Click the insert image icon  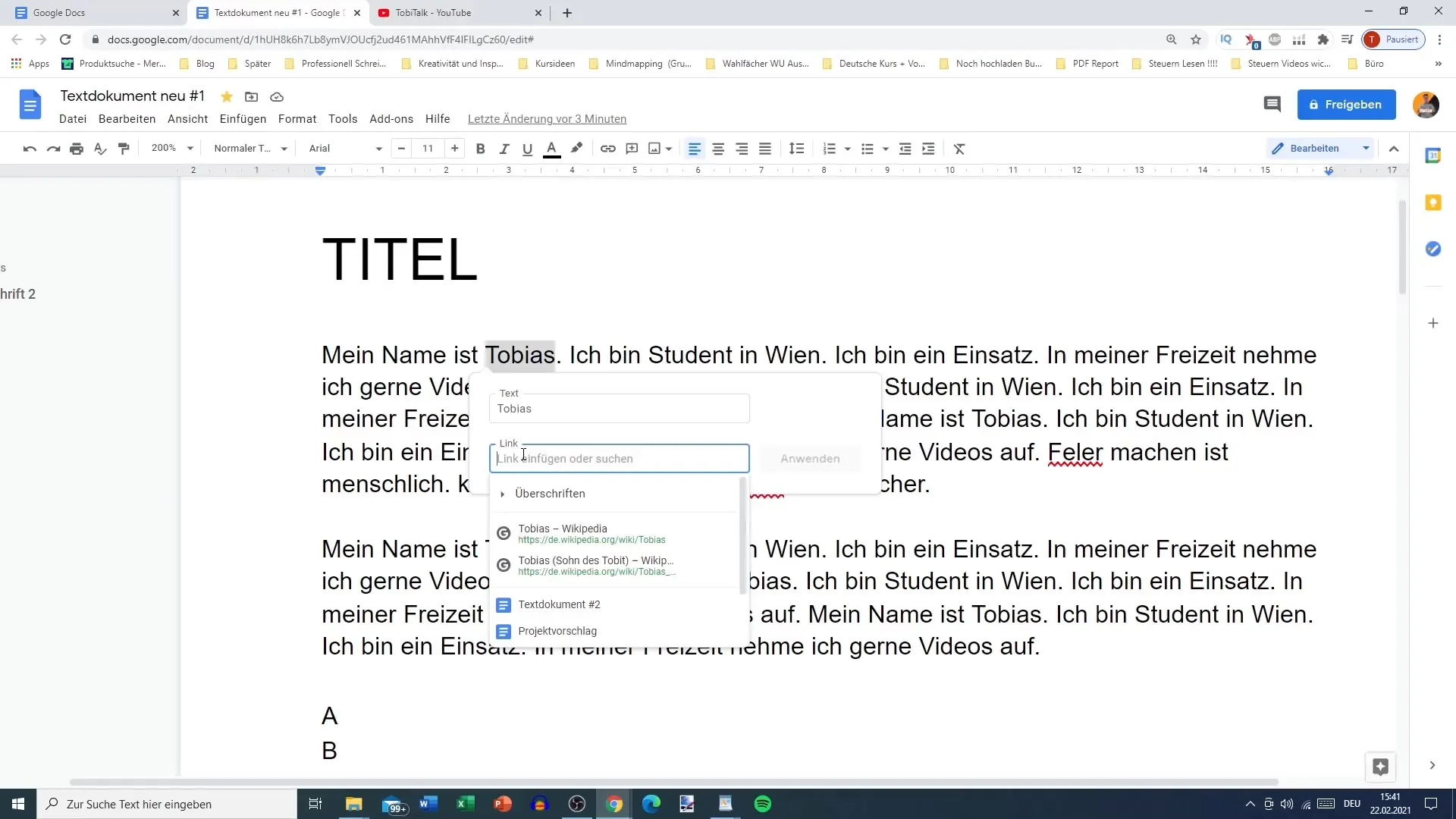pos(654,149)
